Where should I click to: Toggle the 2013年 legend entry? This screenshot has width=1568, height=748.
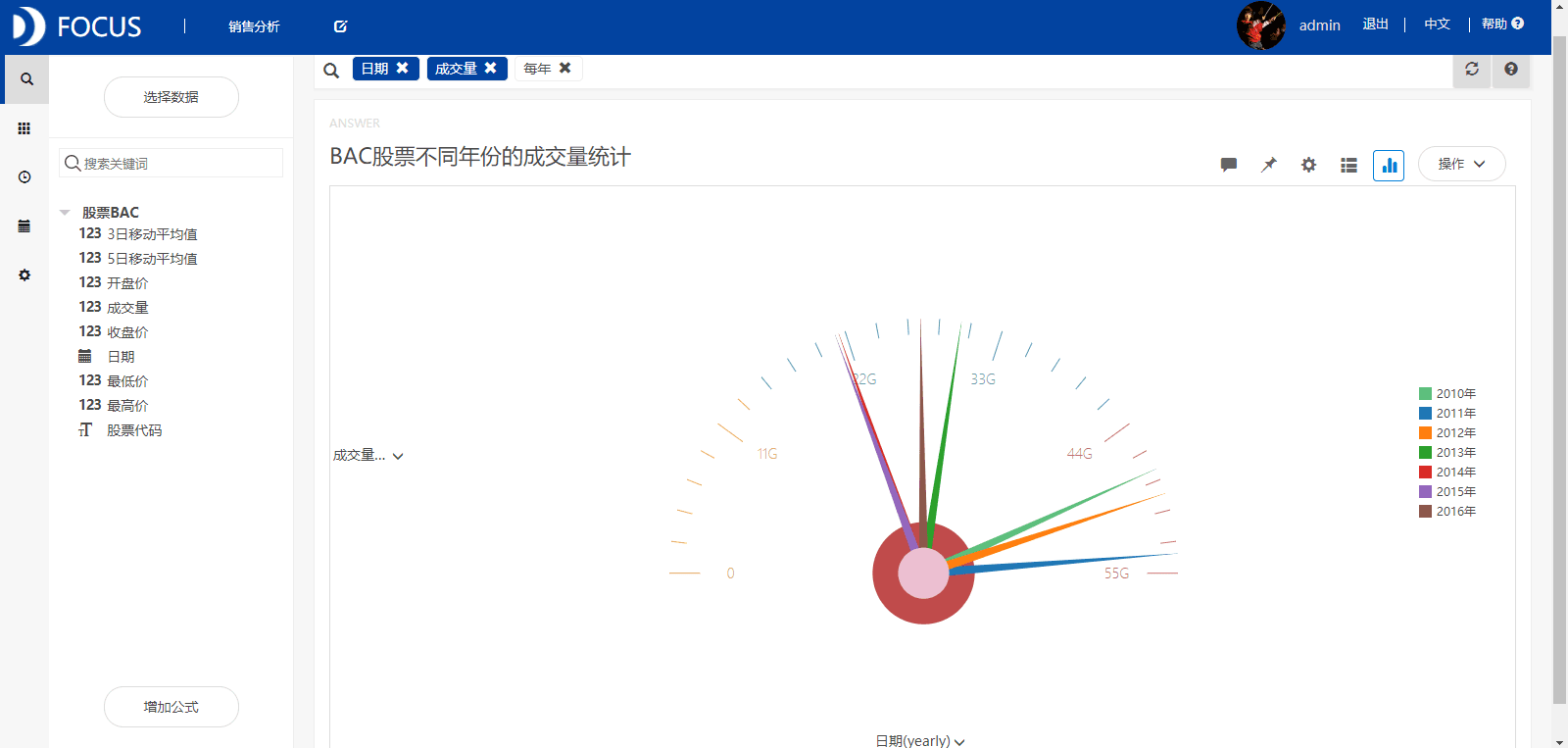1447,452
